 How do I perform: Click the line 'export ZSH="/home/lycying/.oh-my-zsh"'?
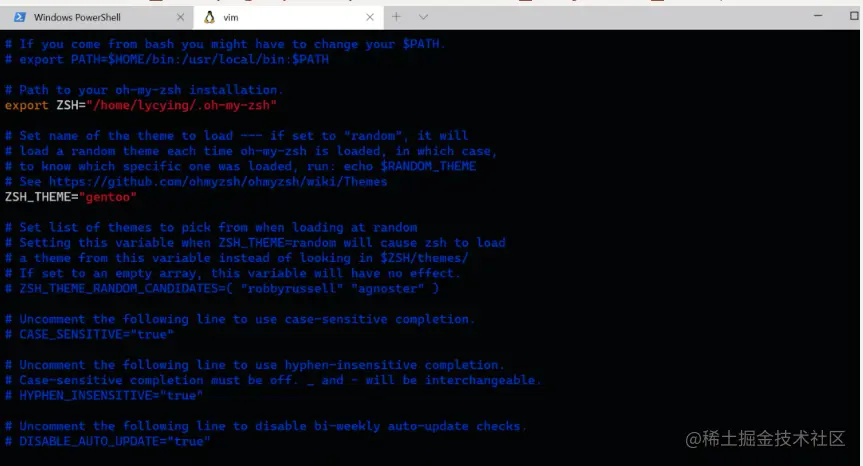[x=141, y=105]
